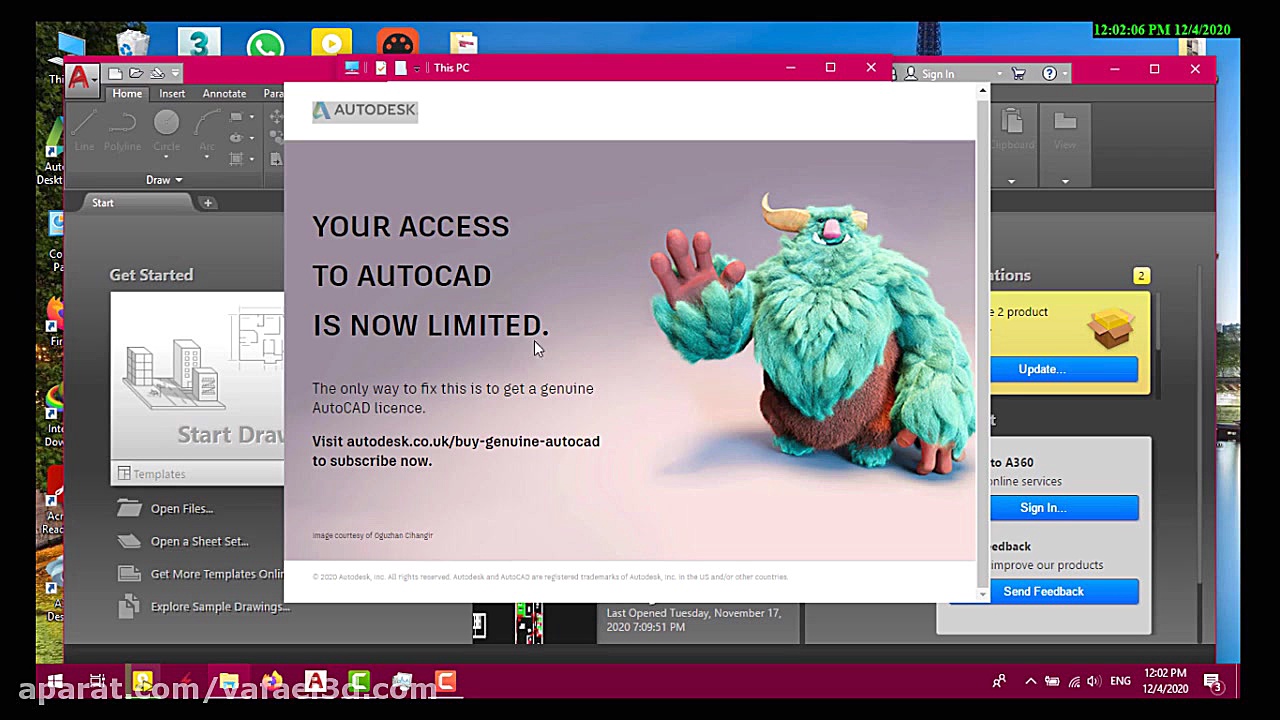This screenshot has width=1280, height=720.
Task: Click the File Explorer icon in the taskbar
Action: (x=229, y=682)
